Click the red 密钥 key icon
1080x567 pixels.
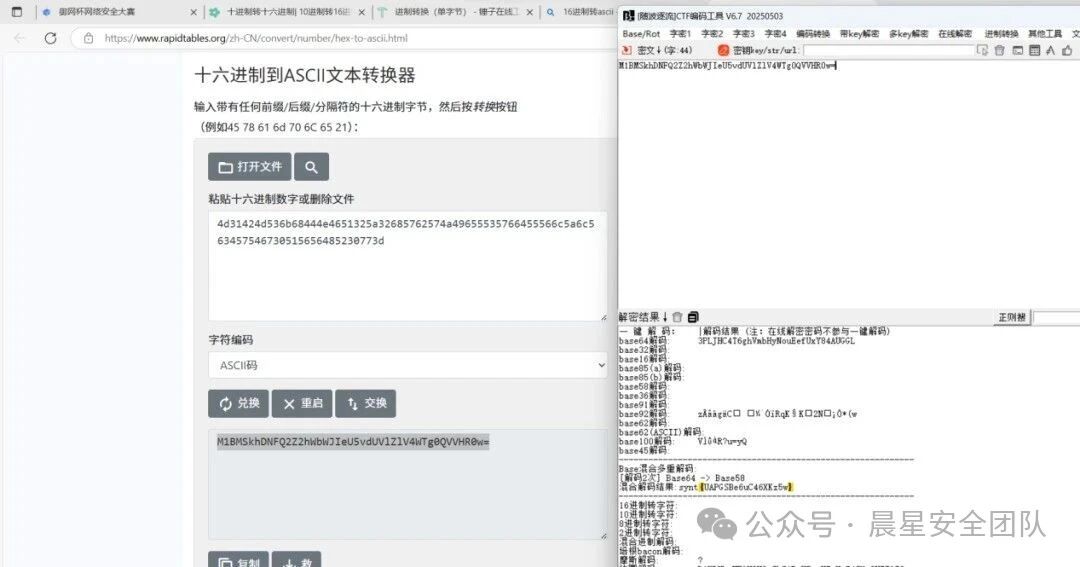click(x=724, y=50)
